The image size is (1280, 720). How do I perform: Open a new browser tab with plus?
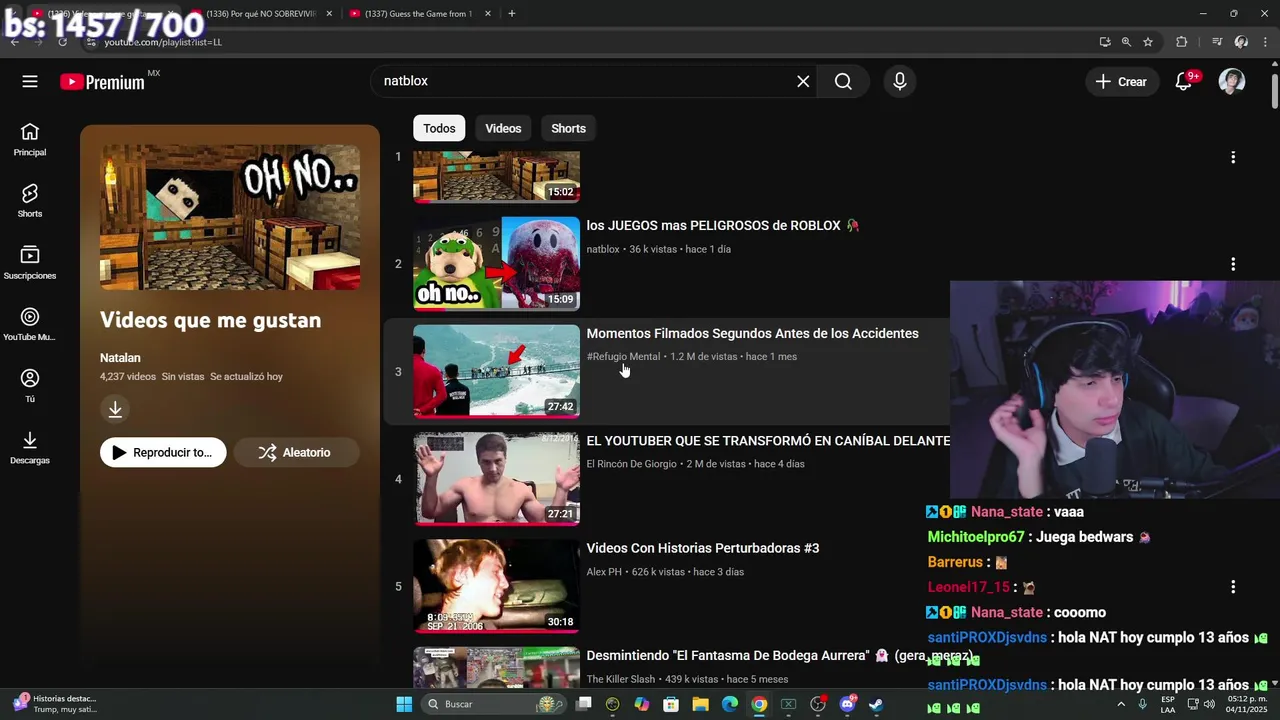coord(511,14)
